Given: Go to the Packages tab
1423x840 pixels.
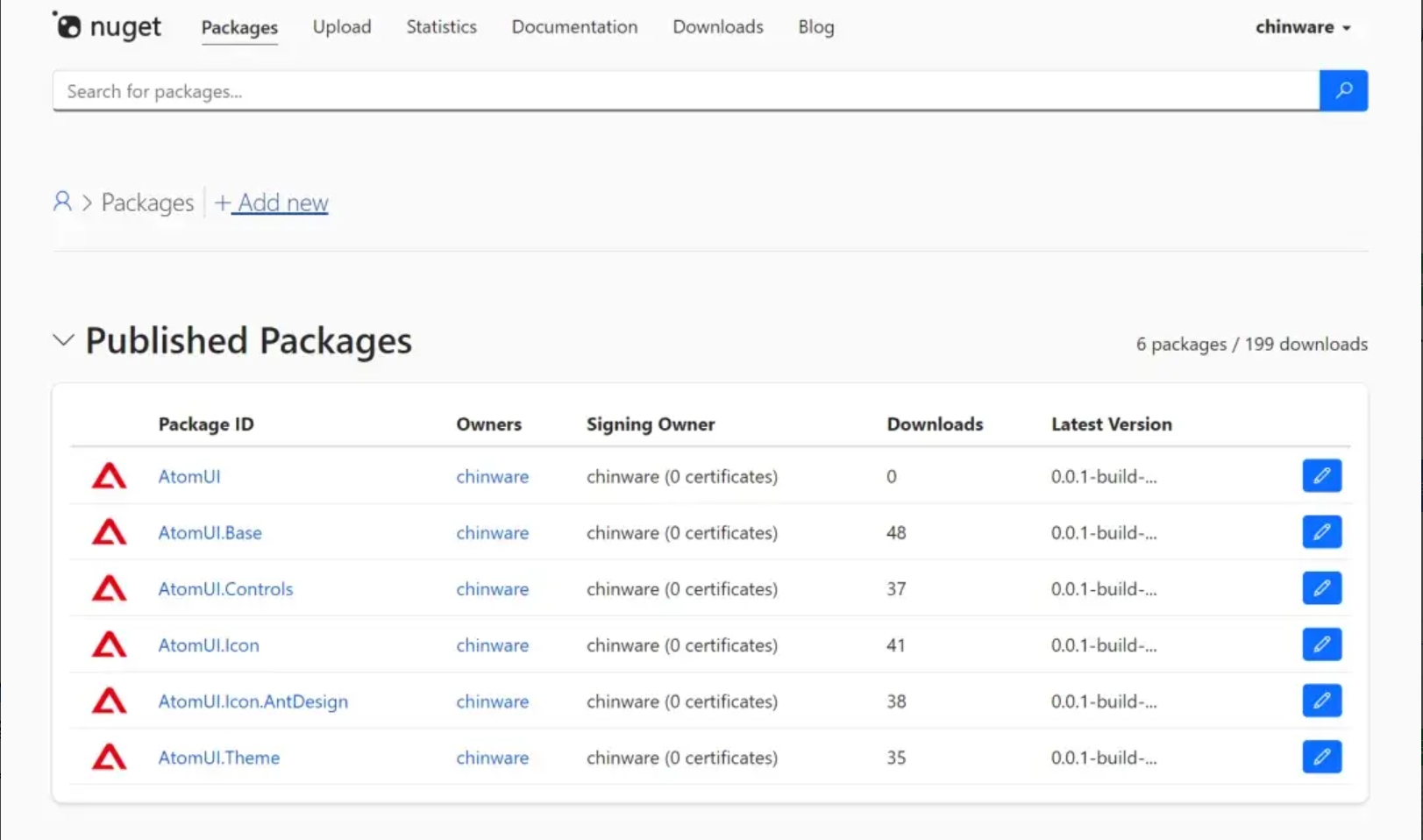Looking at the screenshot, I should (239, 27).
